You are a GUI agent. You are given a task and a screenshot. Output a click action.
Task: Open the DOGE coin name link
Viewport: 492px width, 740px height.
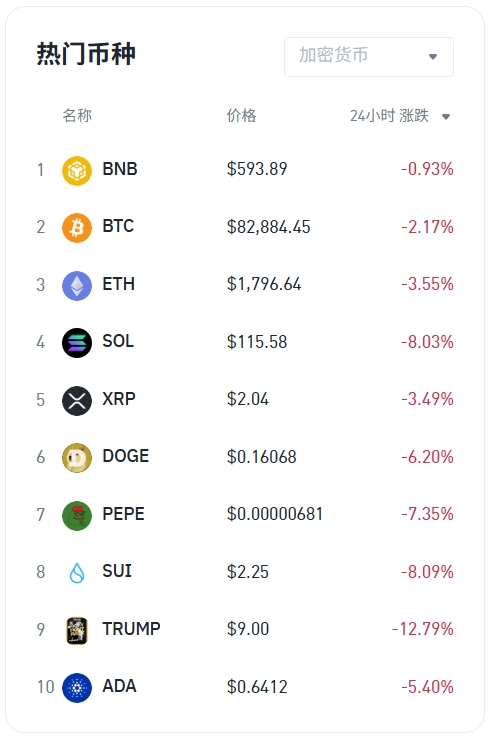[126, 456]
